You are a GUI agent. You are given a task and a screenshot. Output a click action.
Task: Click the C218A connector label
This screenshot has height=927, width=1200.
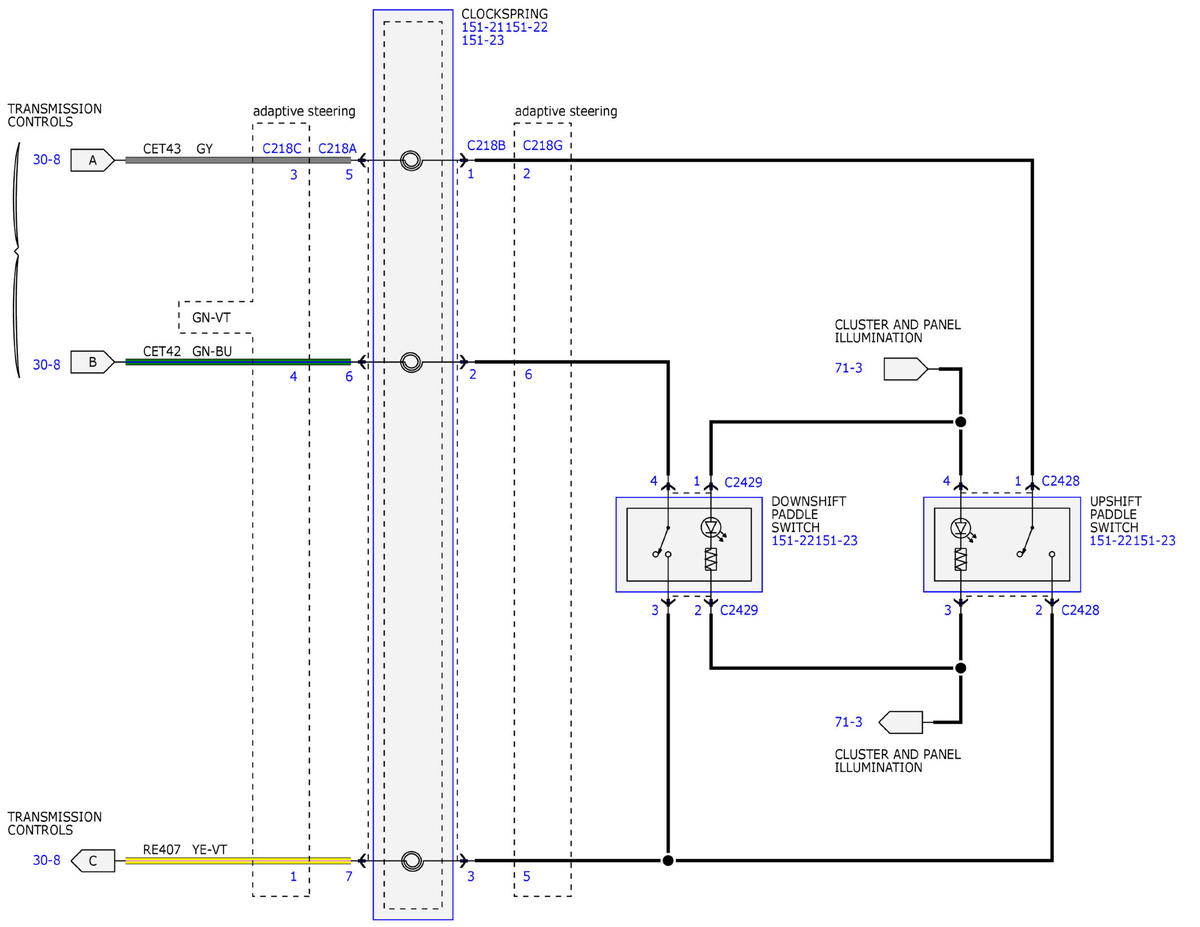tap(337, 149)
